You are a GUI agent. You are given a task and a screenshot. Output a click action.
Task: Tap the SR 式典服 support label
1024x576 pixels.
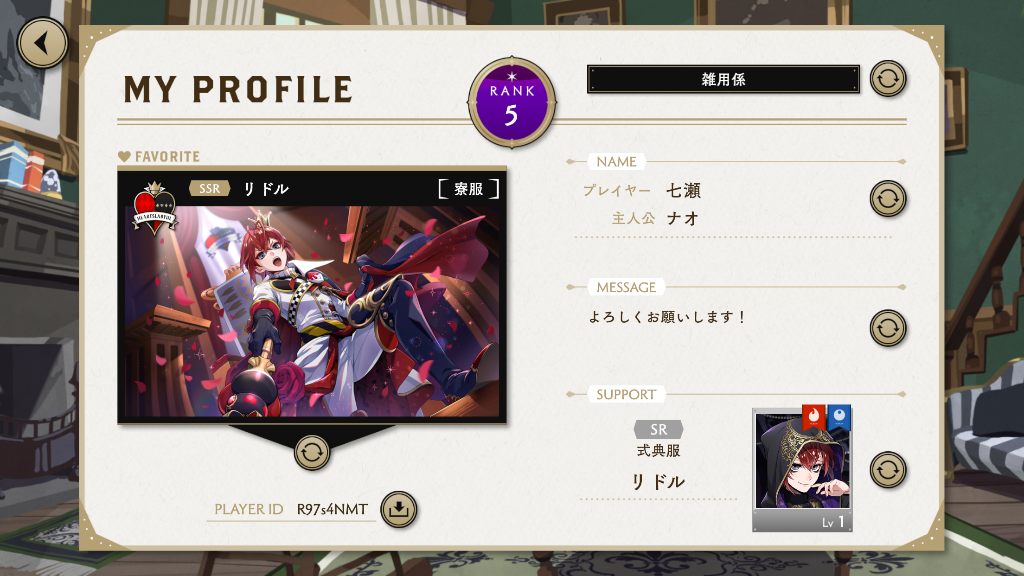coord(658,439)
